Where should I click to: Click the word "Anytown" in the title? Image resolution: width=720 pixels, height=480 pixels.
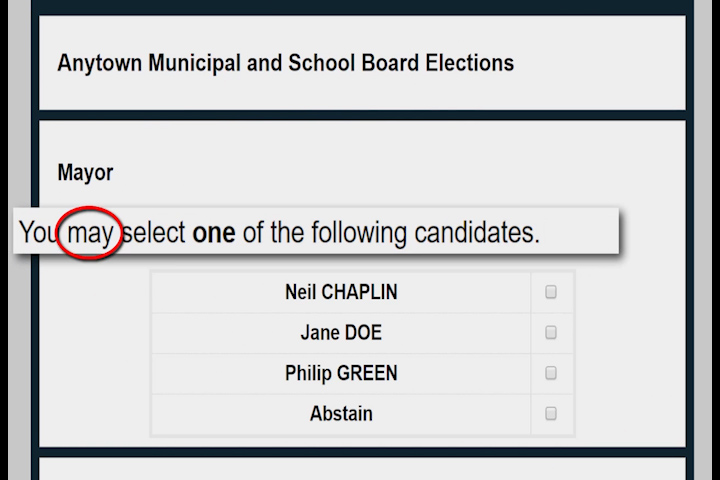coord(99,63)
